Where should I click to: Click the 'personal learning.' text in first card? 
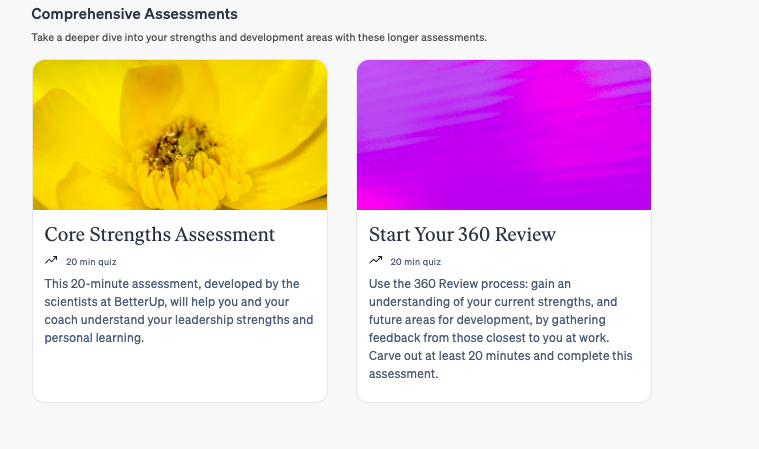point(94,338)
